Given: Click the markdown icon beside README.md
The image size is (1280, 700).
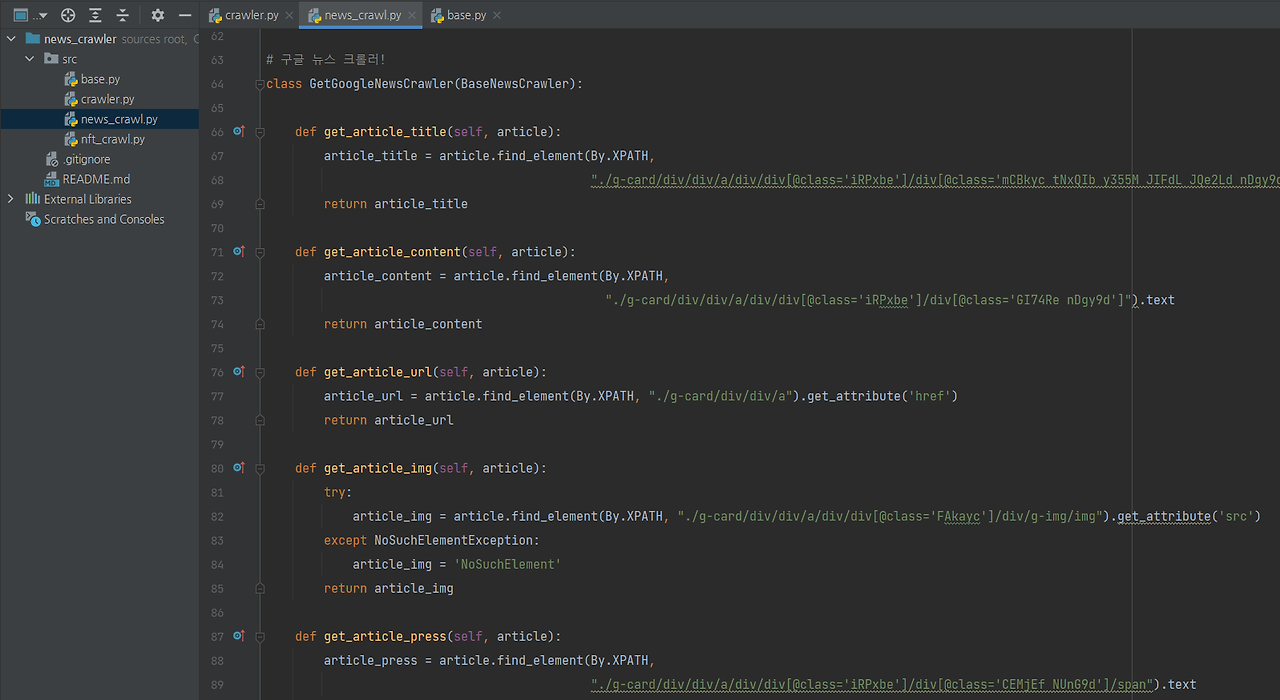Looking at the screenshot, I should point(52,179).
